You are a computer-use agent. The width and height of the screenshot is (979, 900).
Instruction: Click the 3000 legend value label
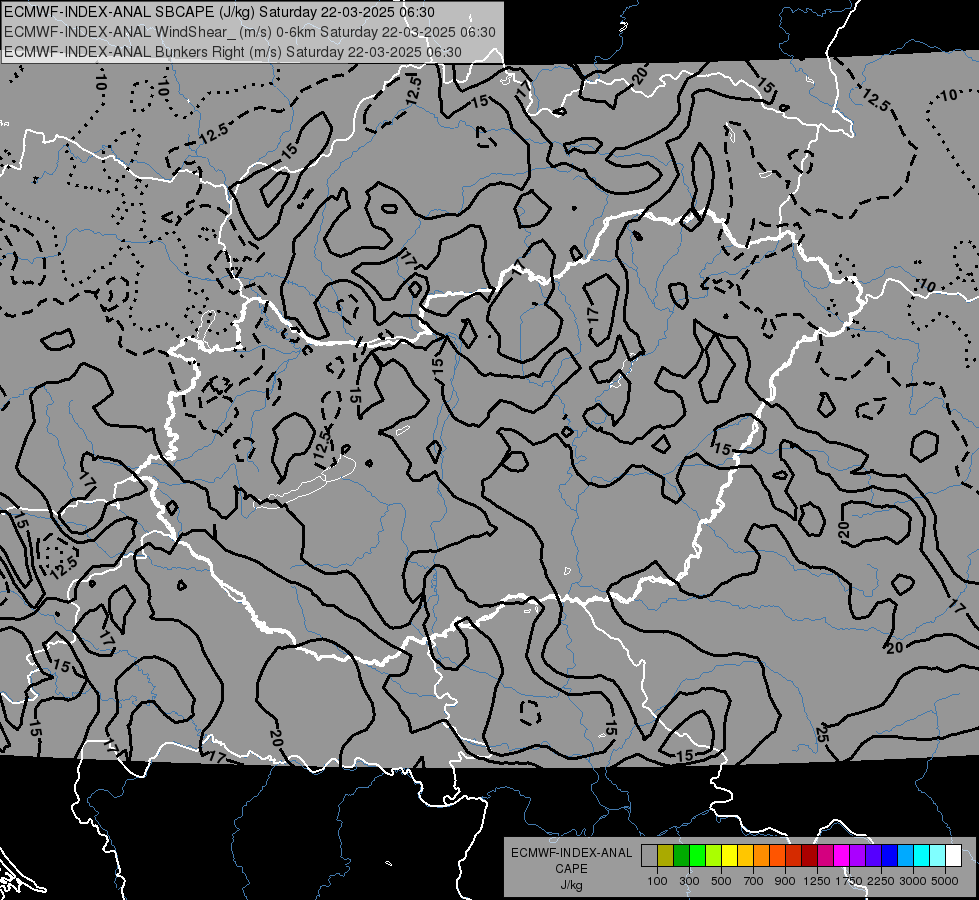coord(913,881)
